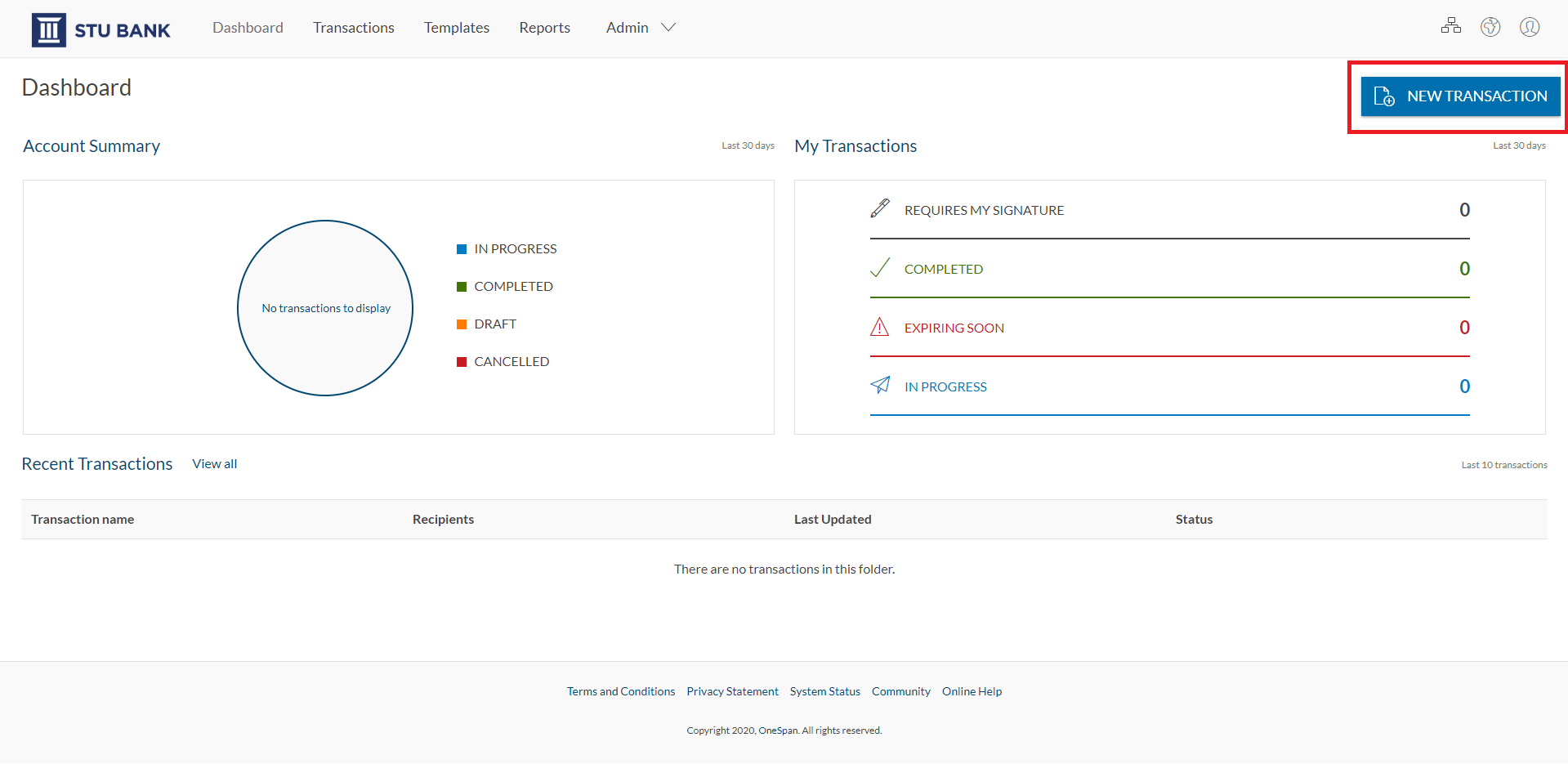Open the user profile icon

(1530, 27)
